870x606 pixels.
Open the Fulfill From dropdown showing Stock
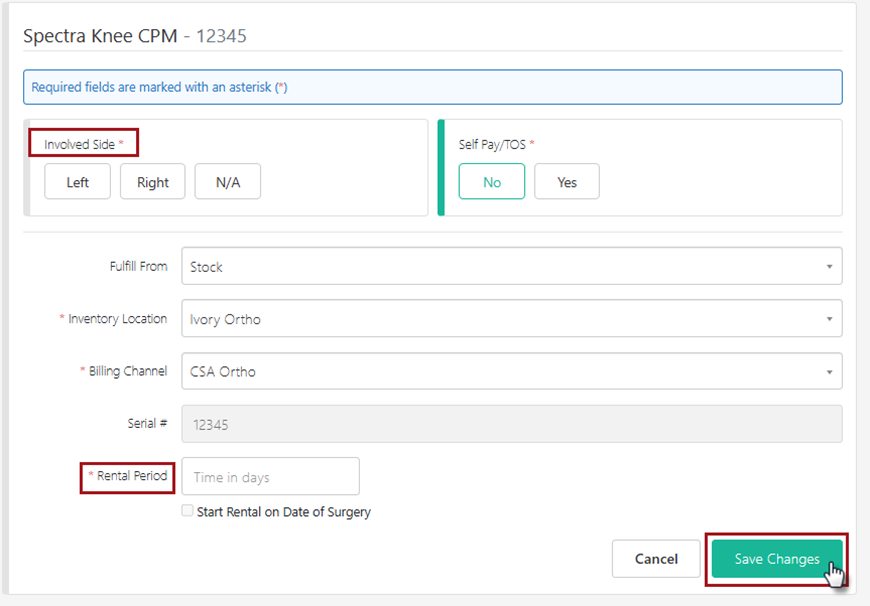[511, 267]
